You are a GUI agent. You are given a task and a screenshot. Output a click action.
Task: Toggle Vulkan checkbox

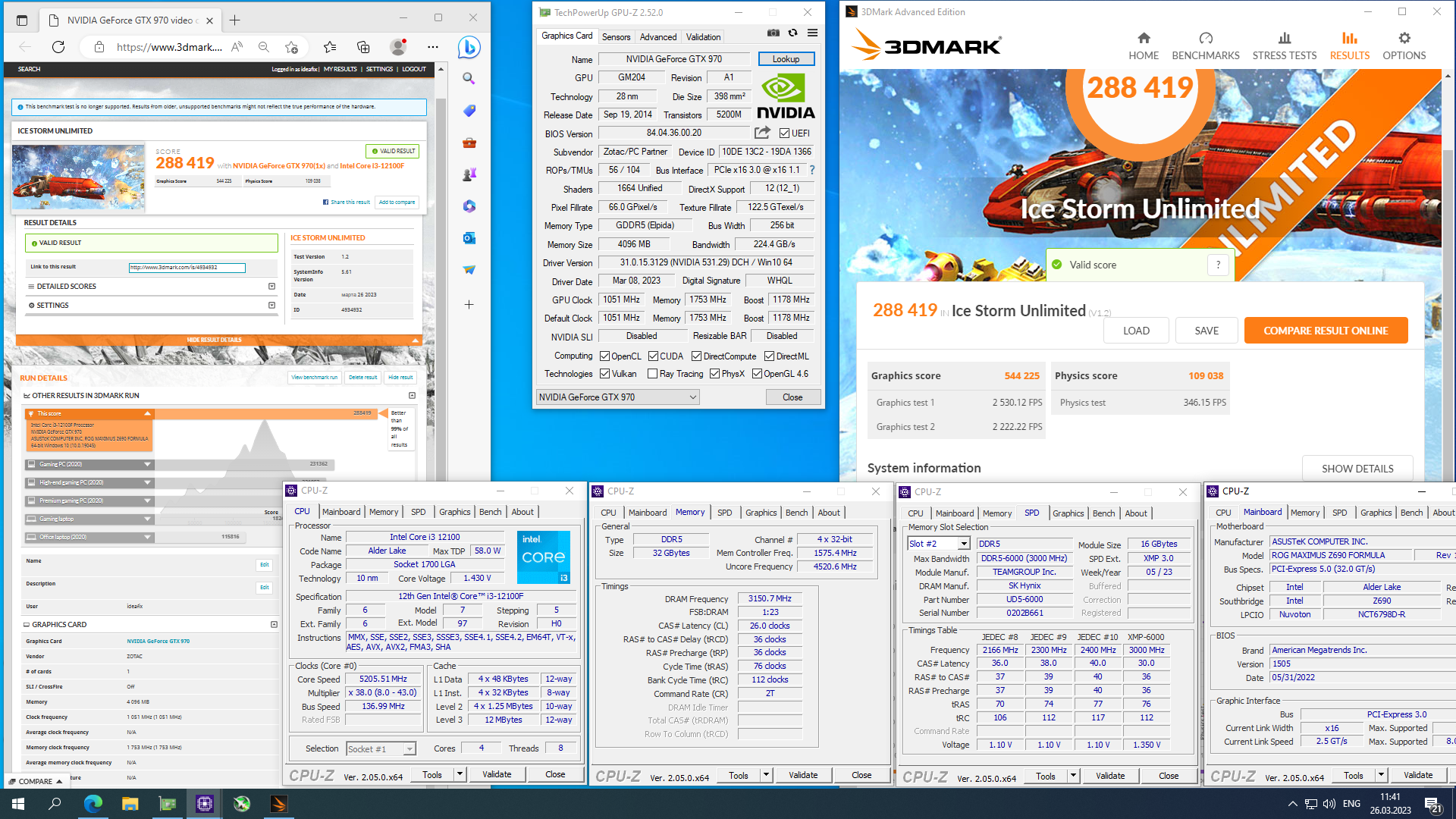(x=604, y=374)
